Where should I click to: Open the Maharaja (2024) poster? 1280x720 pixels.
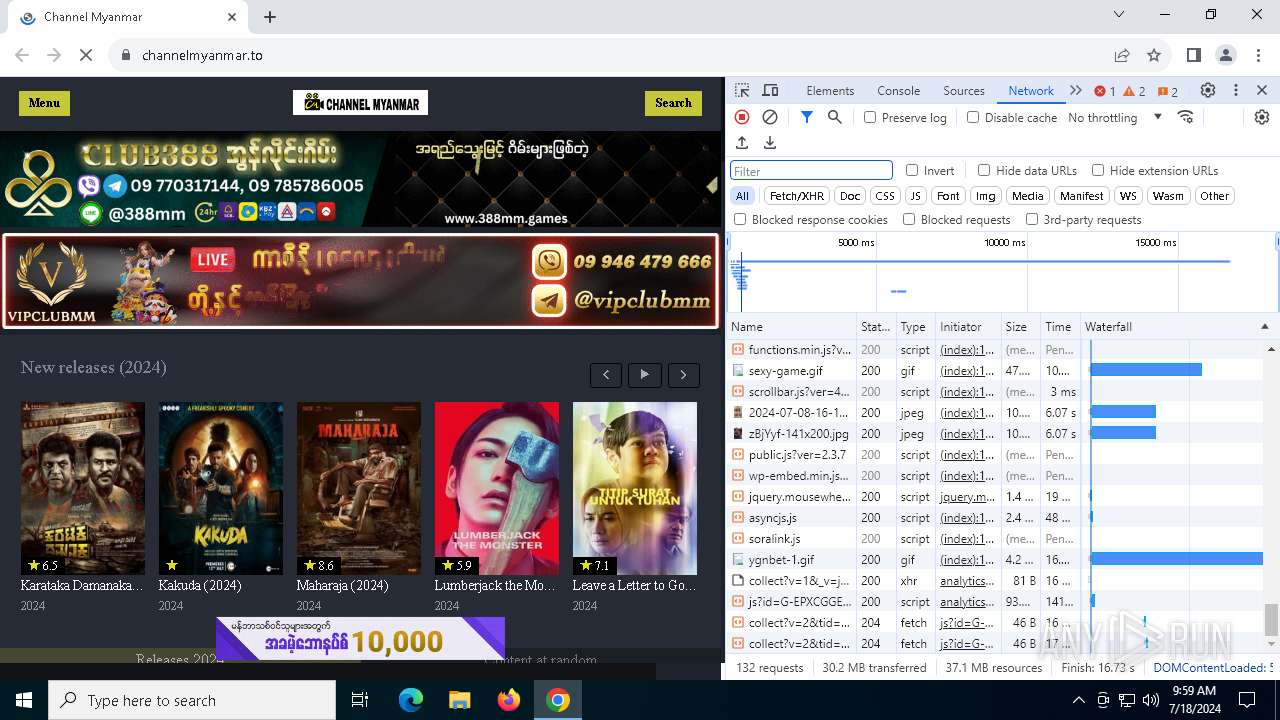pyautogui.click(x=359, y=488)
